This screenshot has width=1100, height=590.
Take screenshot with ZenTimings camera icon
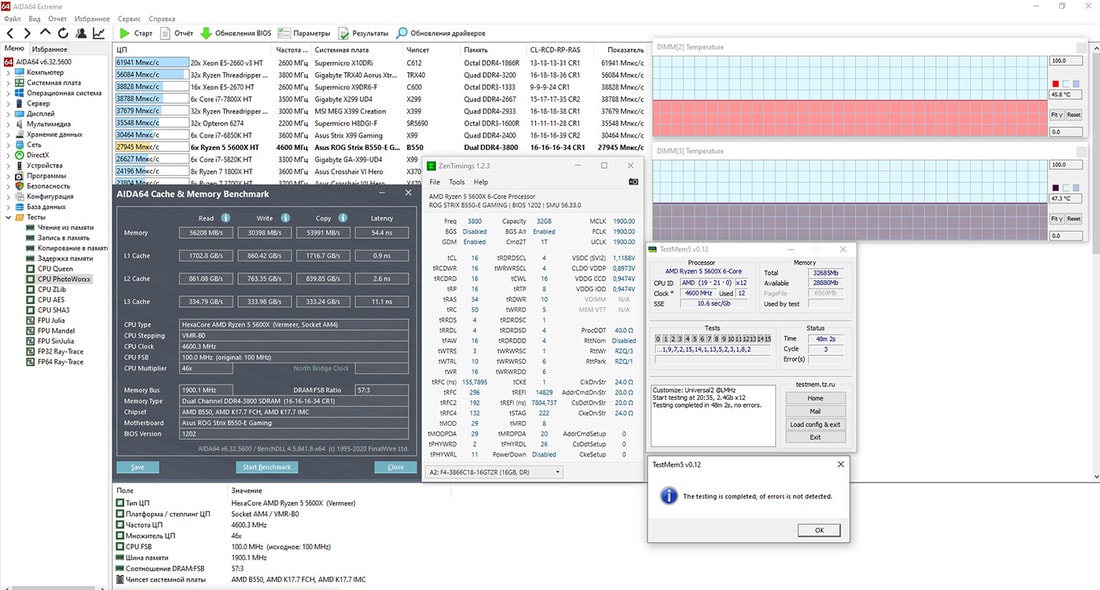(632, 182)
